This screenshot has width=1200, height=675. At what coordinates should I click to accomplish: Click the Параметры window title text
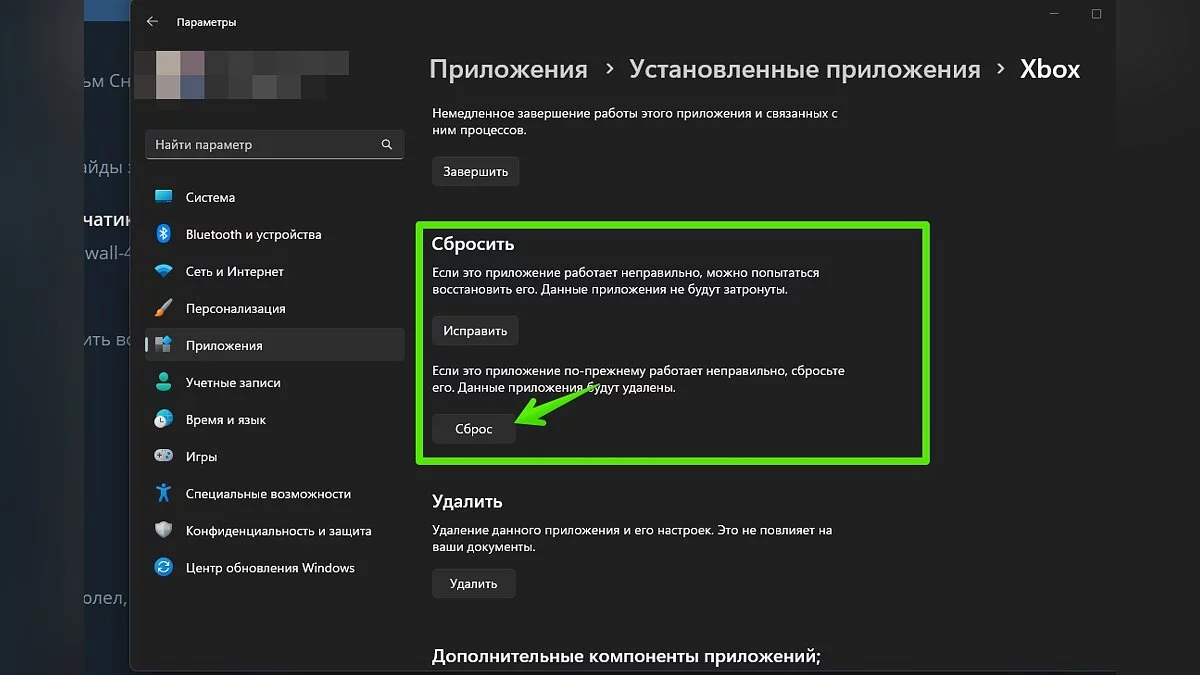click(206, 22)
